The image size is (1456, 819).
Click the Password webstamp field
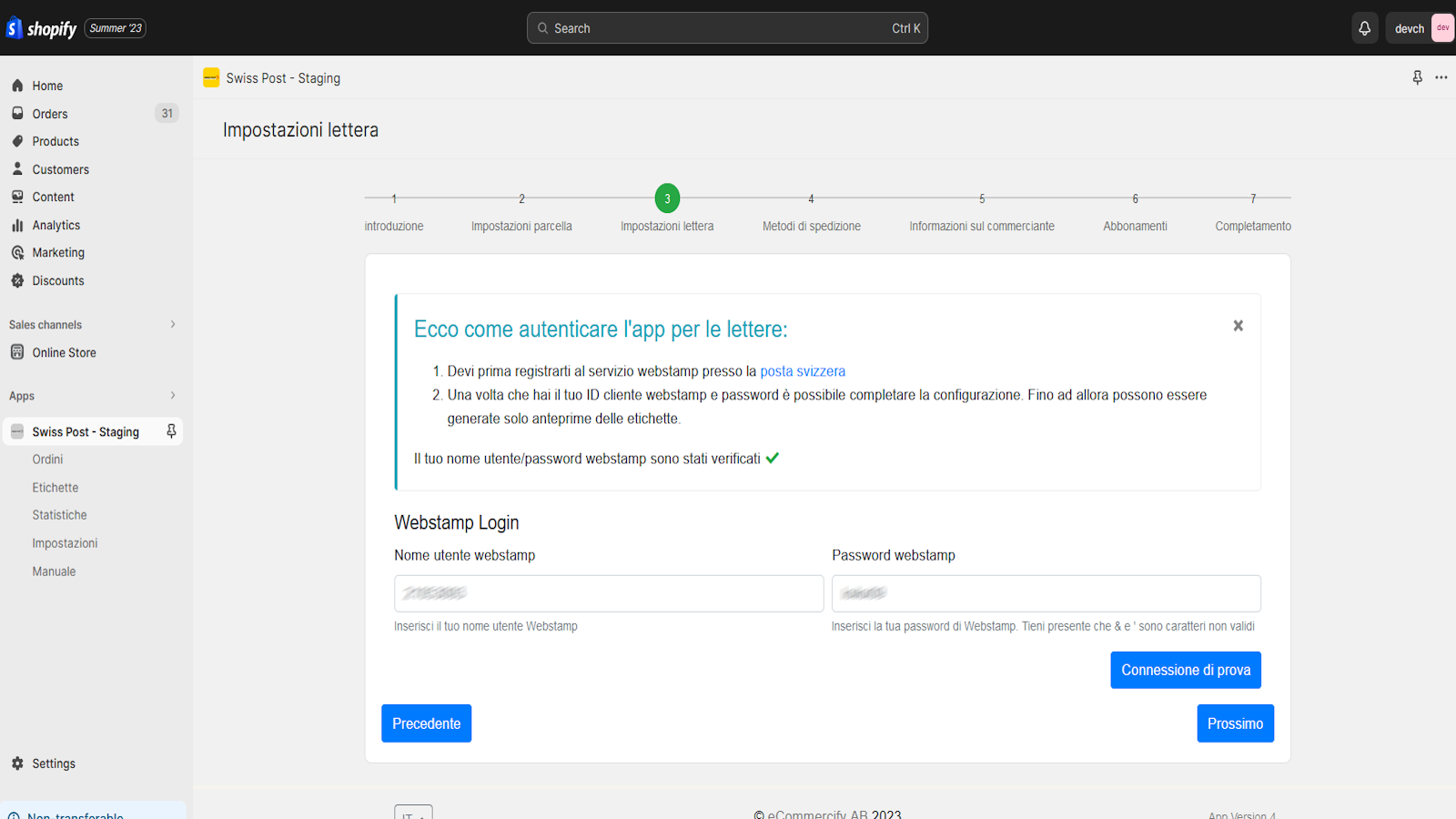[1046, 593]
